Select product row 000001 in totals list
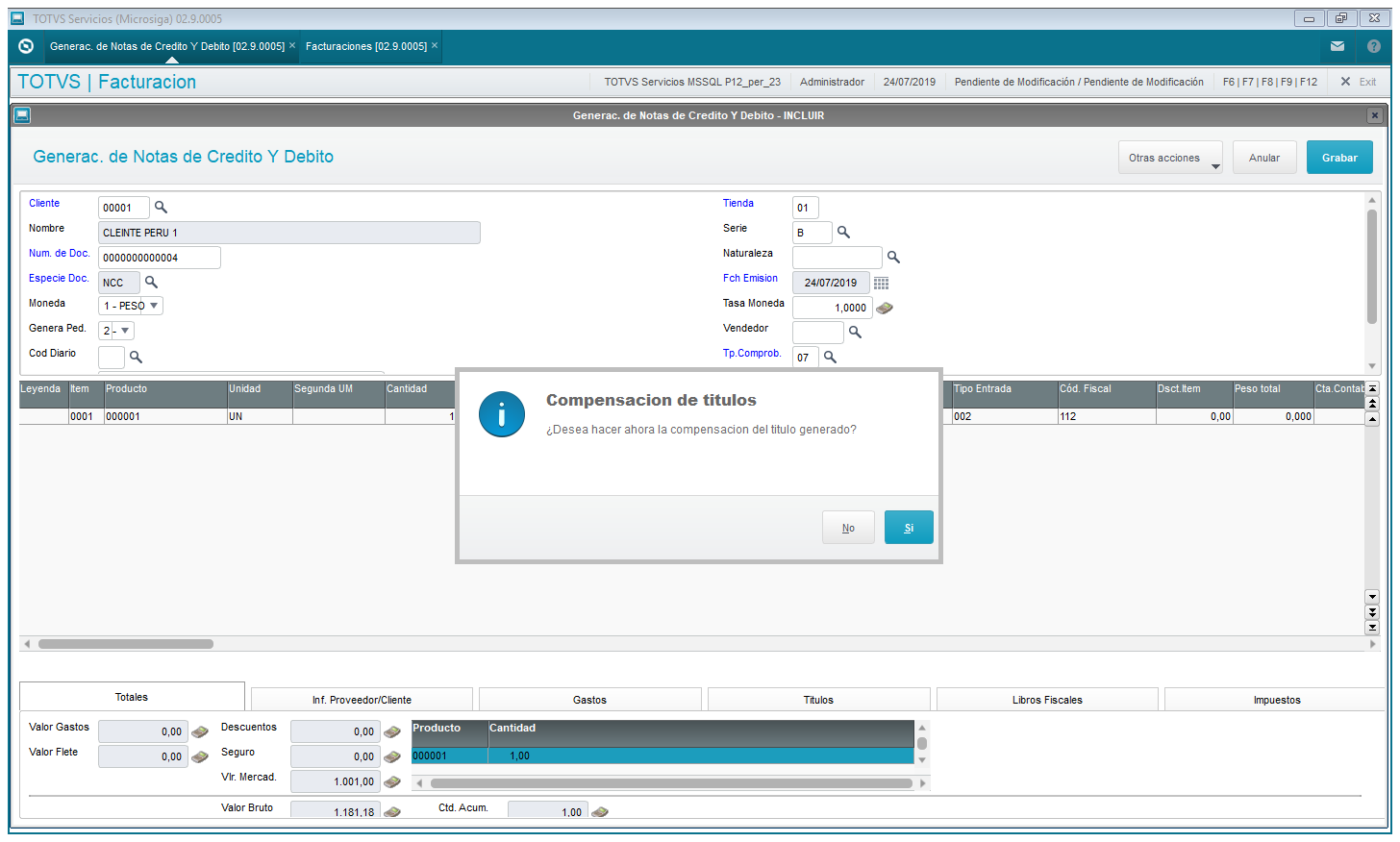The width and height of the screenshot is (1400, 842). coord(662,755)
